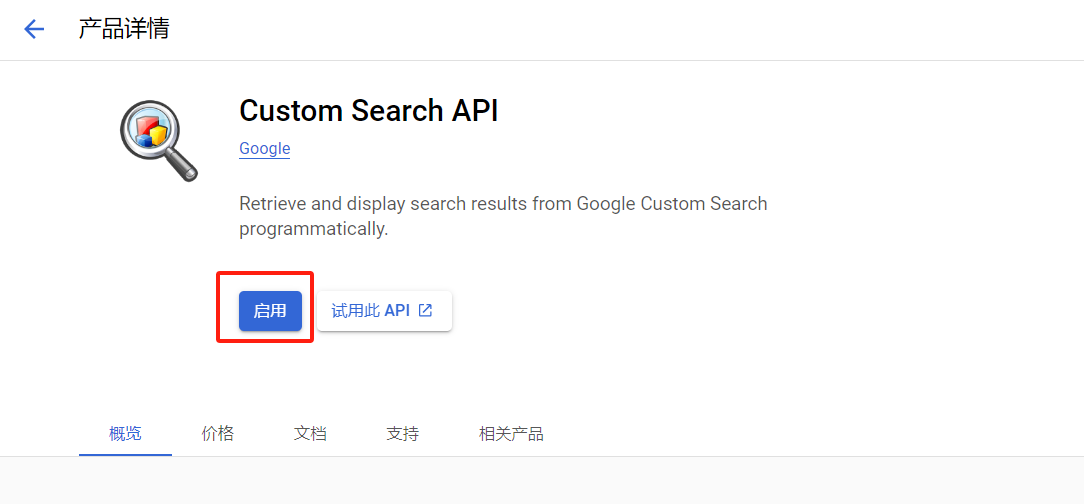Open the Google publisher link
The width and height of the screenshot is (1084, 504).
pyautogui.click(x=265, y=149)
